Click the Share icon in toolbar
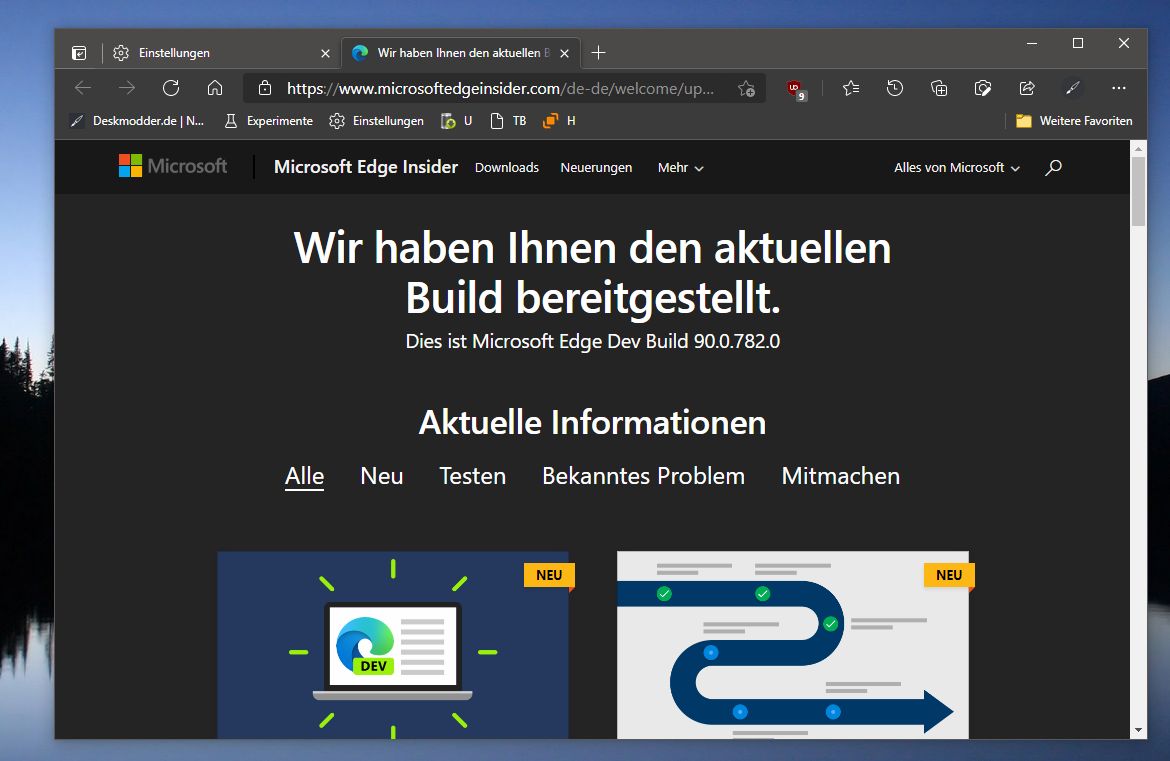1170x761 pixels. pyautogui.click(x=1027, y=88)
